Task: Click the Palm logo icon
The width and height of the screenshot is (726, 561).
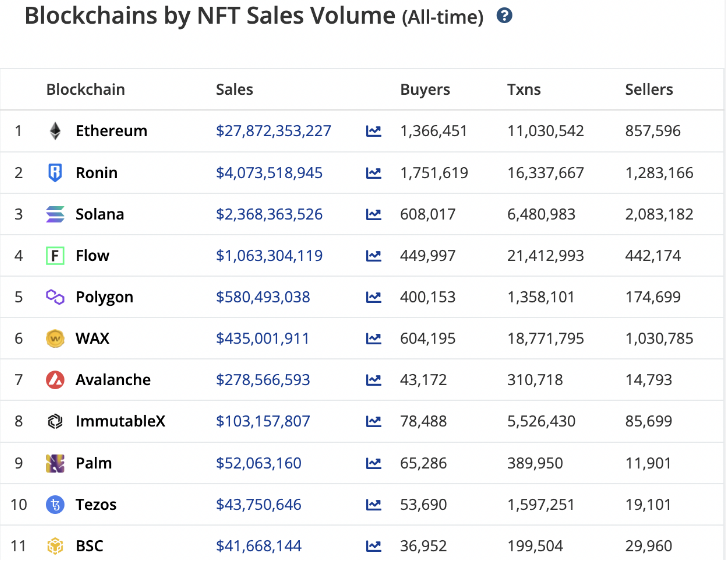Action: point(55,463)
